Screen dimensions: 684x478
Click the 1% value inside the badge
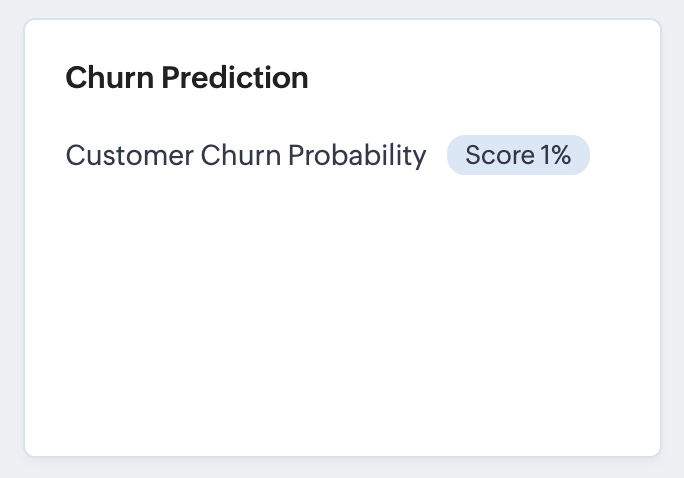[555, 156]
